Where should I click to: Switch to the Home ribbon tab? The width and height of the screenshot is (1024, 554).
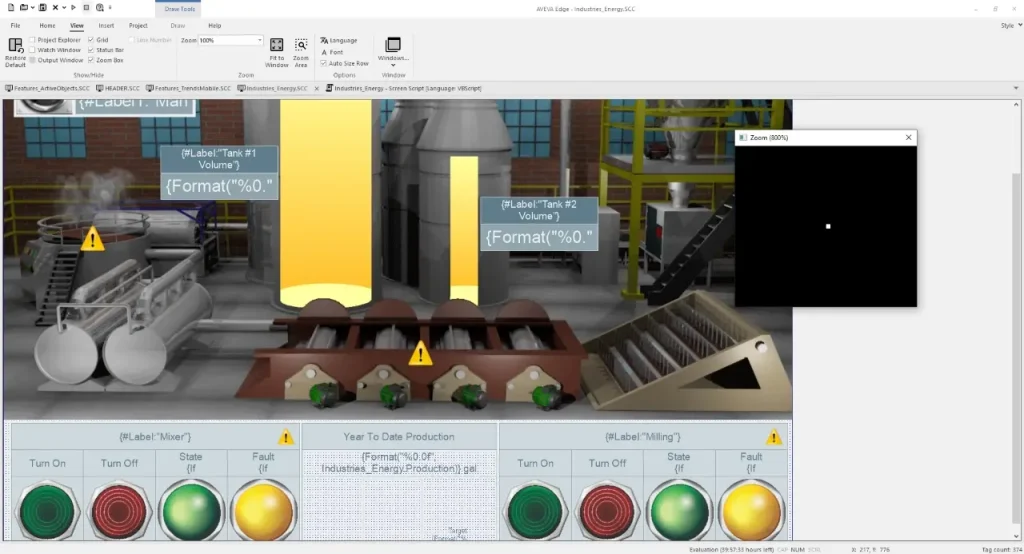[47, 25]
